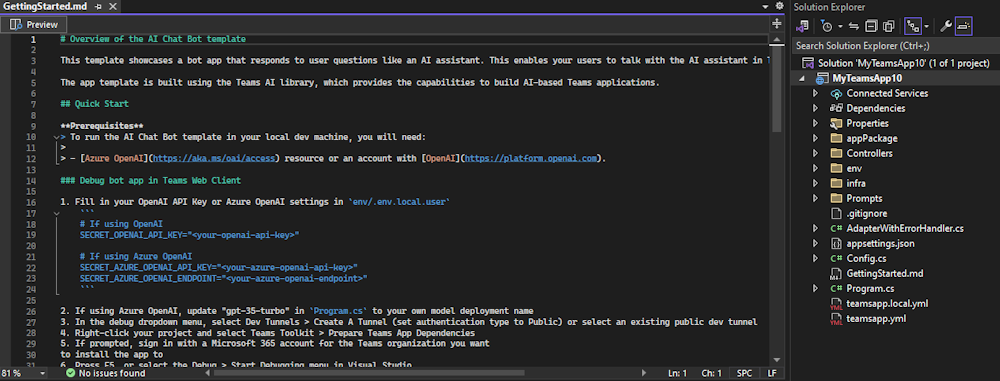Expand the appsettings.json node
This screenshot has height=381, width=1000.
815,243
